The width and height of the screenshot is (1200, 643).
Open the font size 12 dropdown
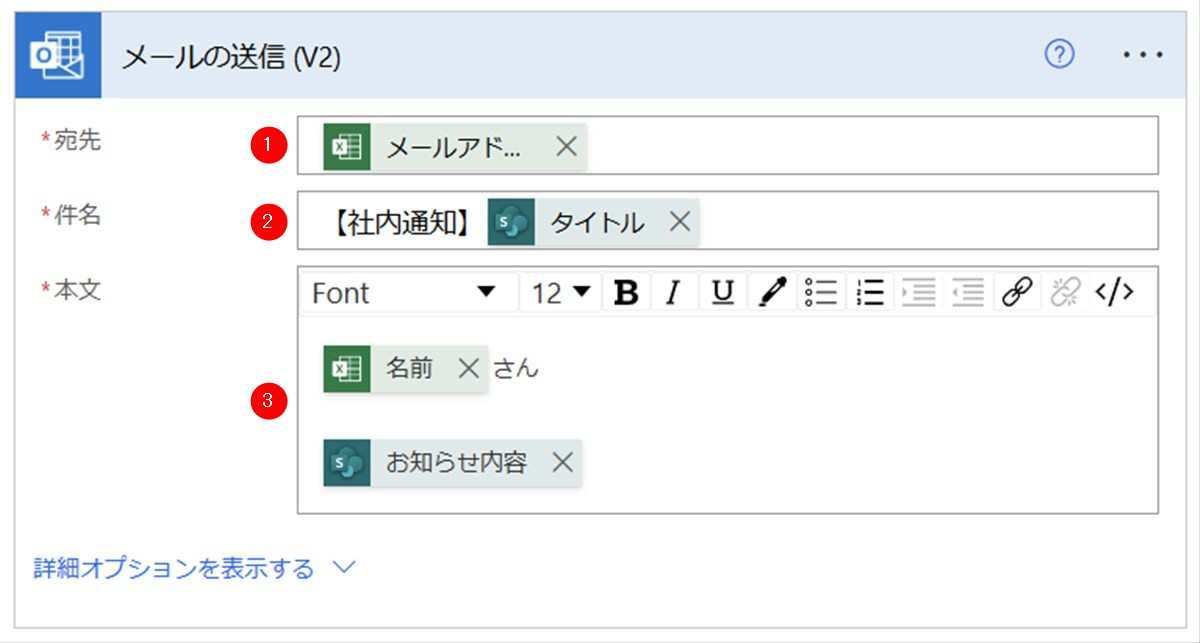561,293
